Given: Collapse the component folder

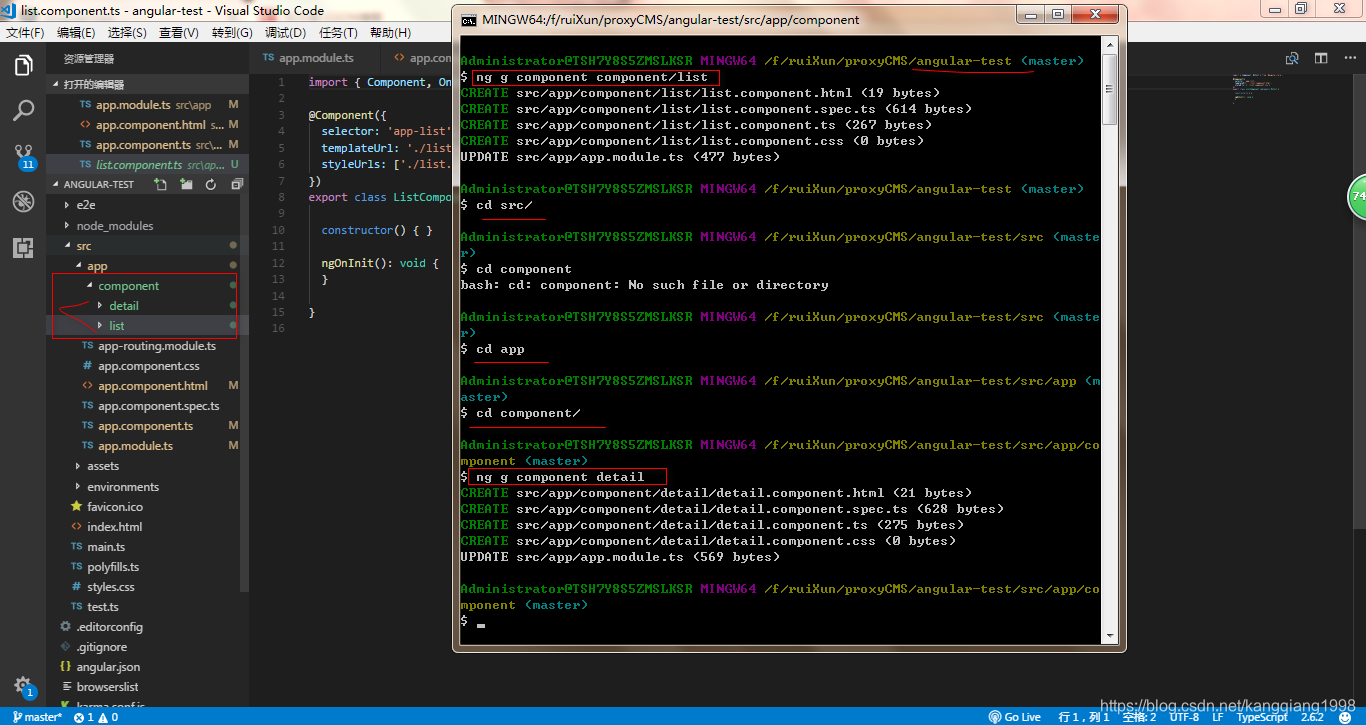Looking at the screenshot, I should click(x=128, y=286).
